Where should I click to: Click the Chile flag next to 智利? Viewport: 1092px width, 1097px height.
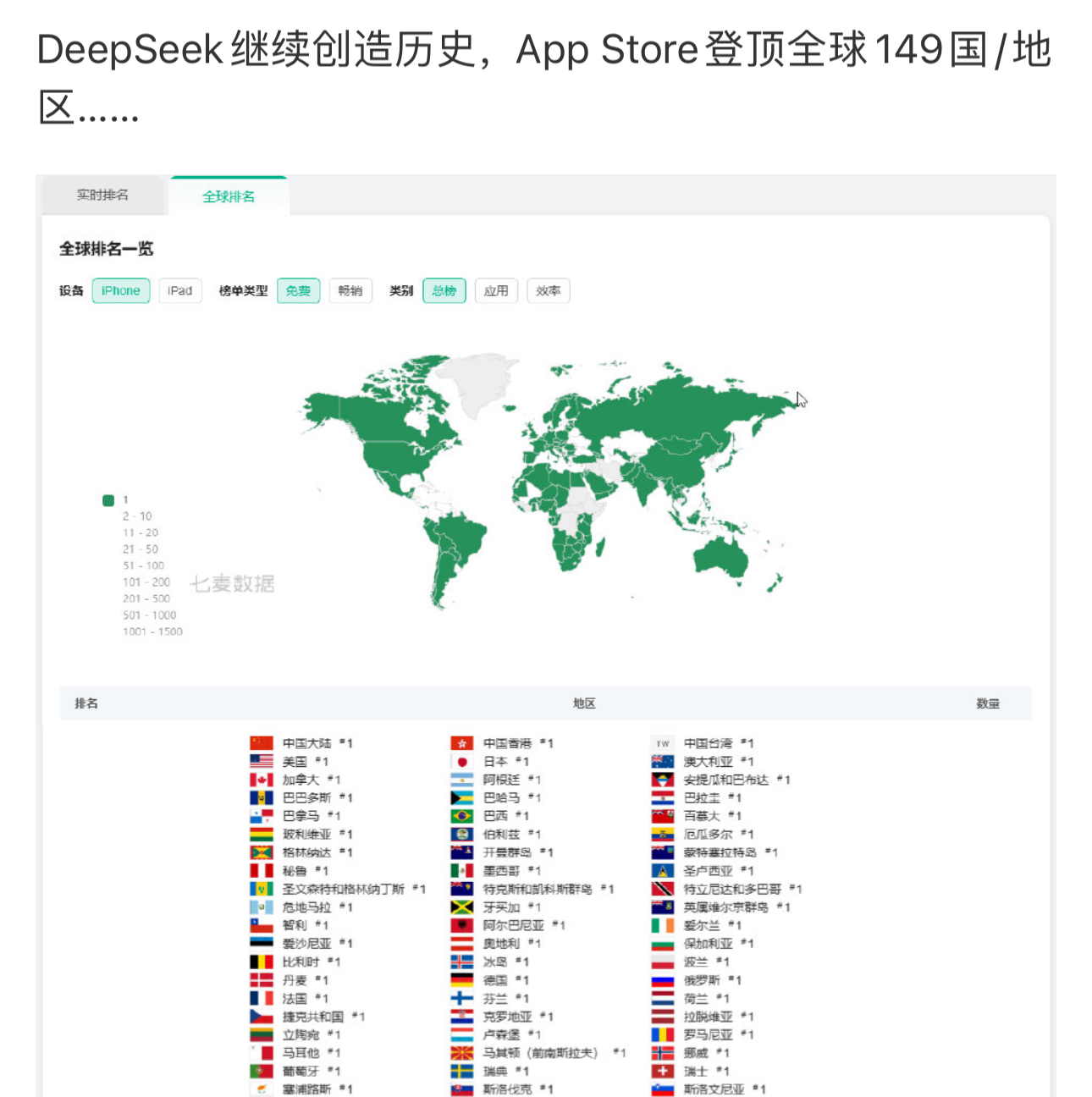click(x=262, y=925)
